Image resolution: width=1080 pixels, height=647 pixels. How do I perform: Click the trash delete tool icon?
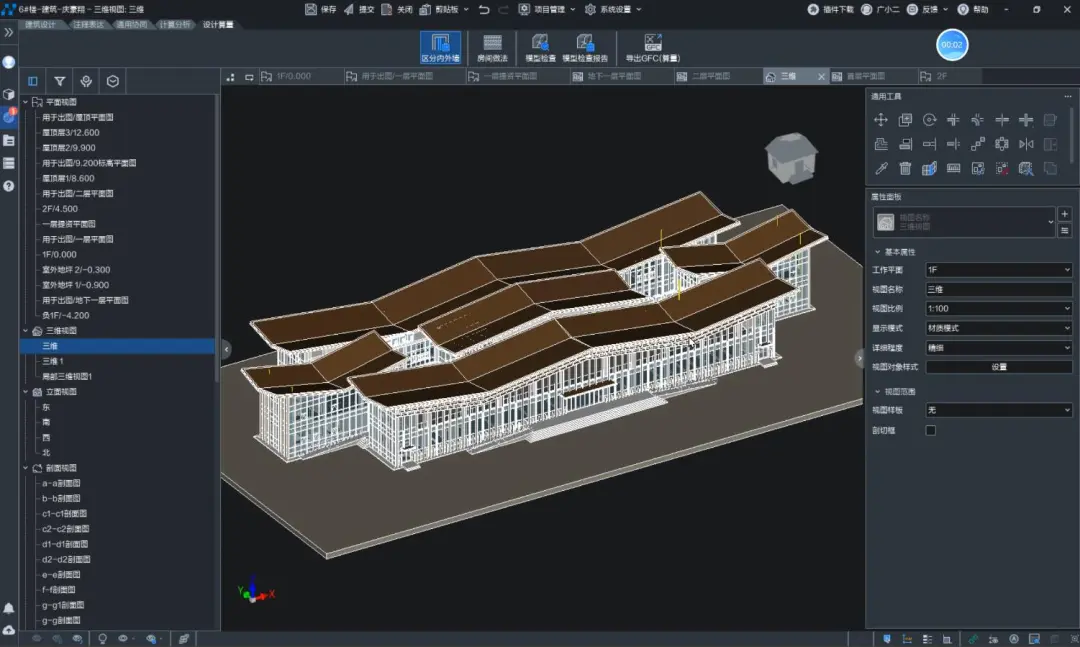[x=905, y=168]
